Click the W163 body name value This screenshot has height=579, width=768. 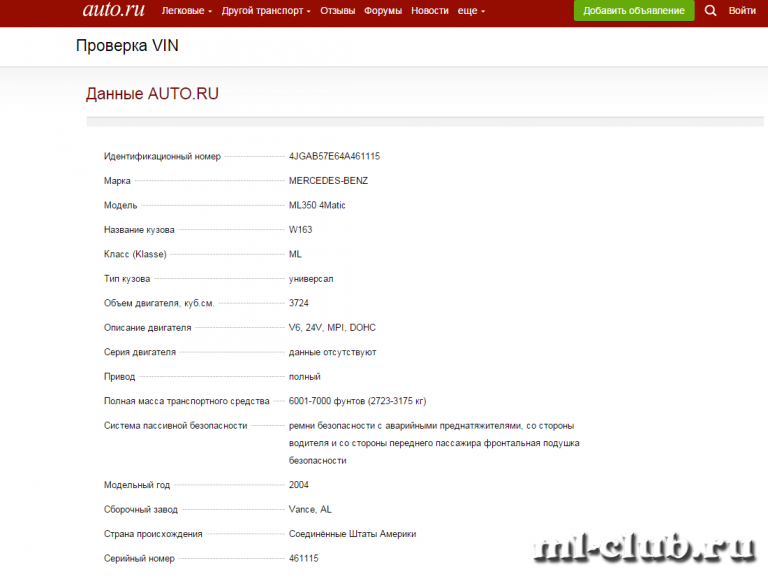tap(301, 230)
